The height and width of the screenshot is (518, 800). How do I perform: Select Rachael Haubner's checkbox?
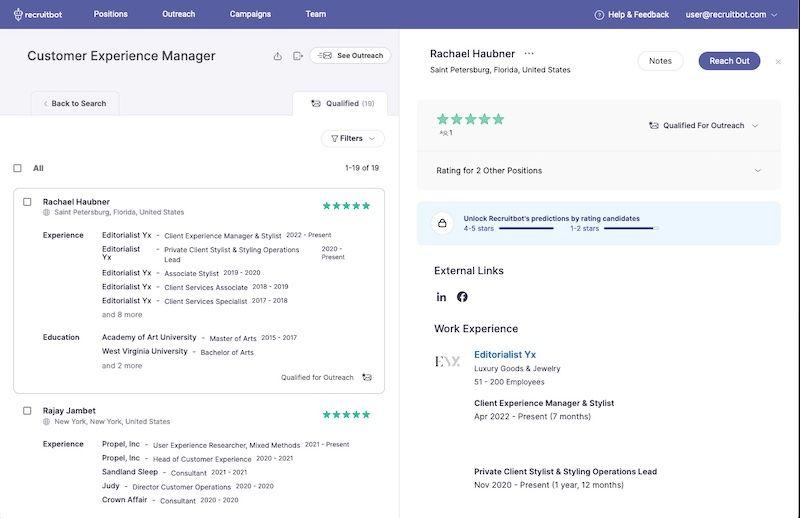(27, 202)
